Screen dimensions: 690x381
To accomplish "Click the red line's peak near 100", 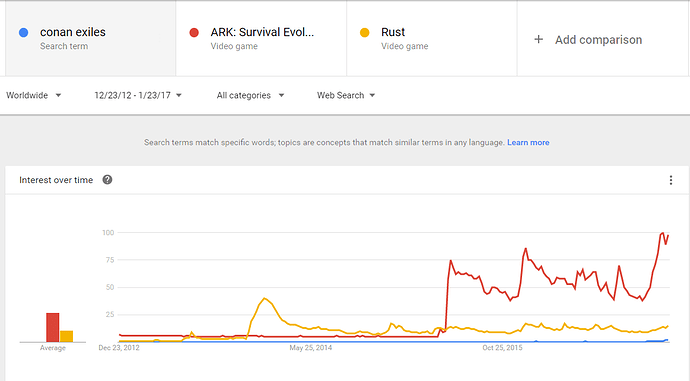I will (x=662, y=233).
